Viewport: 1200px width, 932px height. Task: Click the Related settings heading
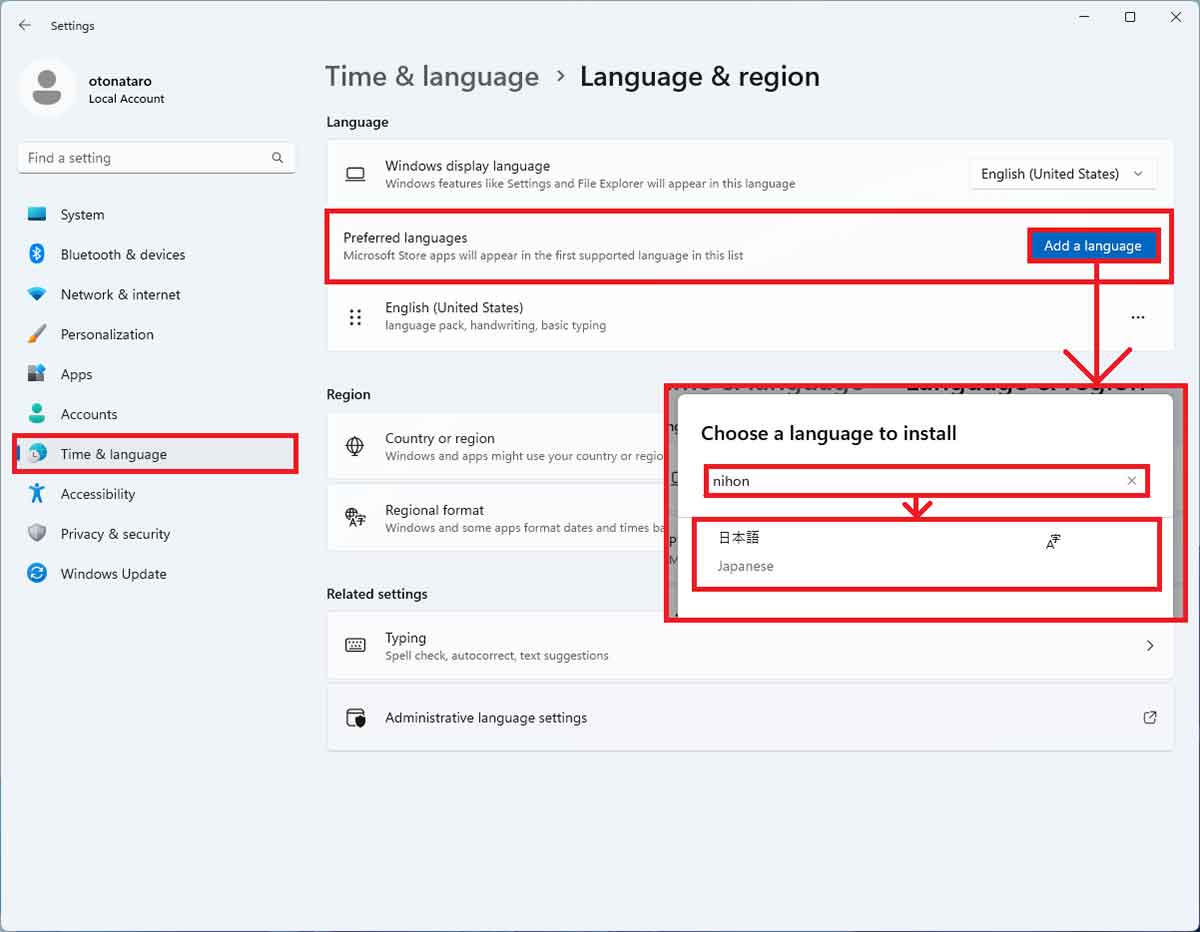coord(377,594)
